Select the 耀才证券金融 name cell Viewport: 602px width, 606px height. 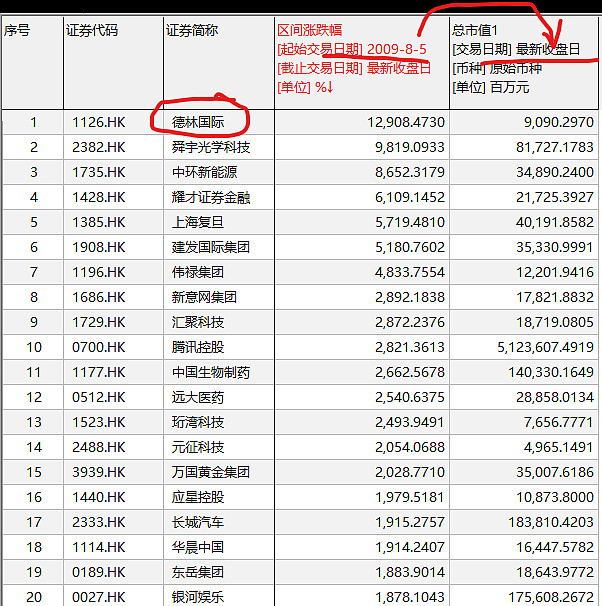(211, 197)
